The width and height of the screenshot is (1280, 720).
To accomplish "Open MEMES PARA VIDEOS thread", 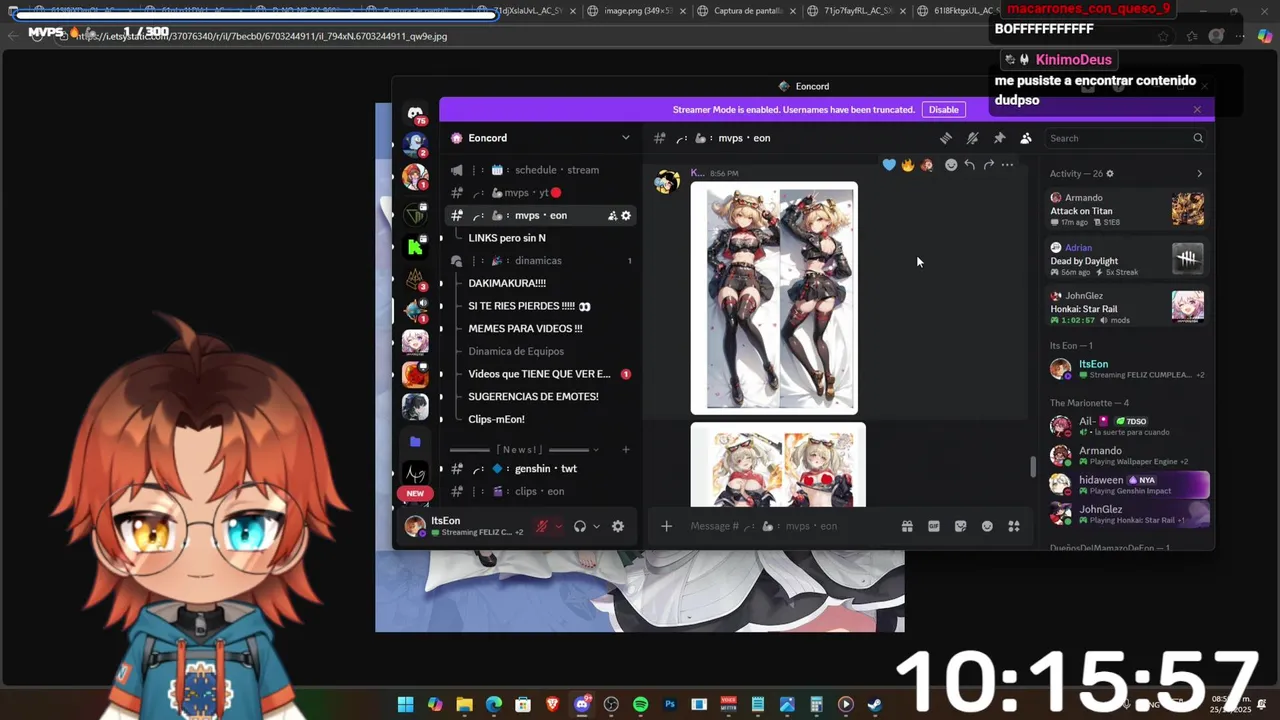I will [x=525, y=329].
